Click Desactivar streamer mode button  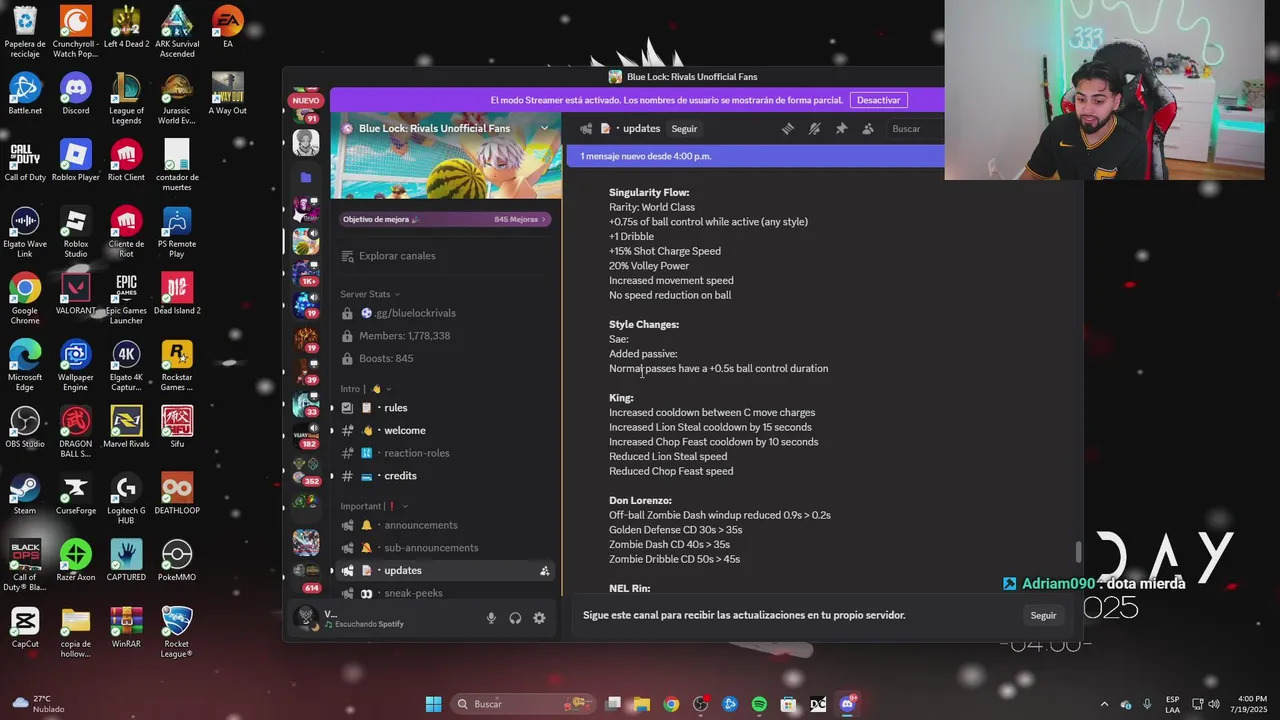pyautogui.click(x=879, y=100)
